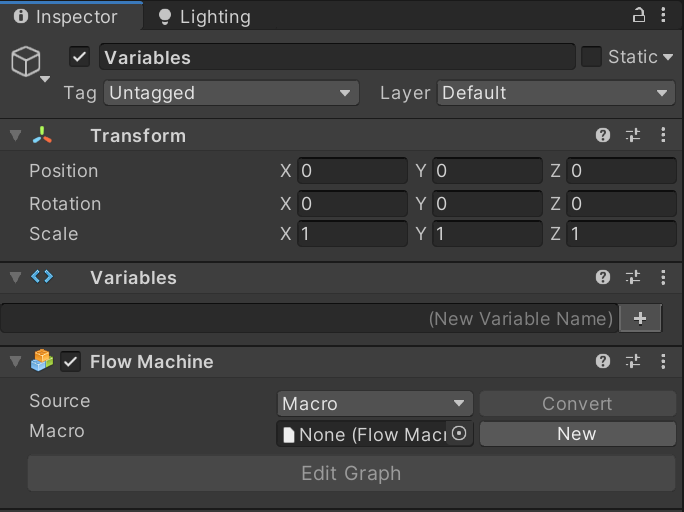The width and height of the screenshot is (684, 512).
Task: Click the GameObject cube icon
Action: [26, 61]
